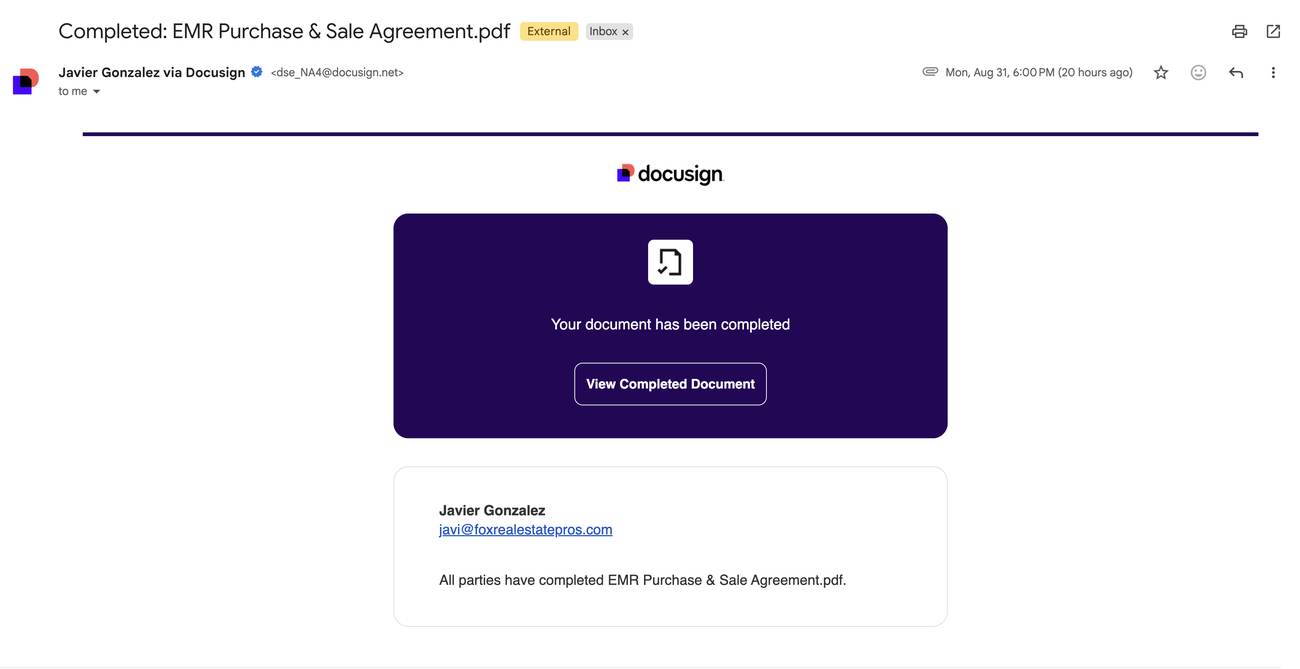Click the docusign logo in the email
The image size is (1300, 669).
click(670, 174)
